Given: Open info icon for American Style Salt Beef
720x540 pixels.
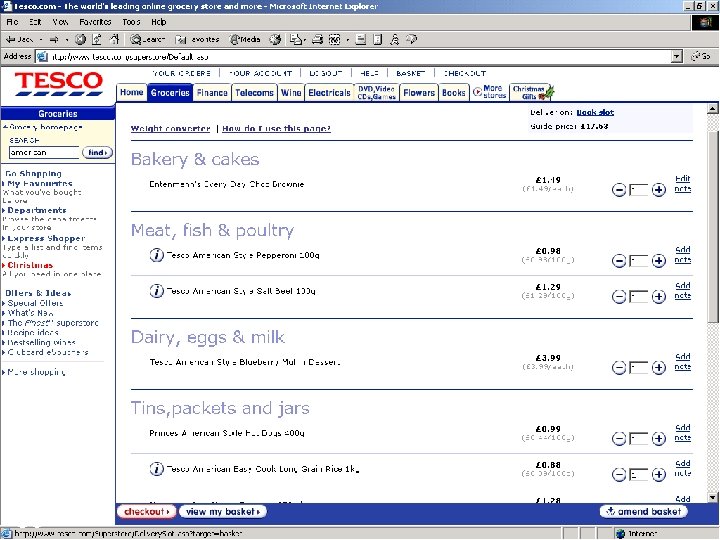Looking at the screenshot, I should [x=157, y=291].
